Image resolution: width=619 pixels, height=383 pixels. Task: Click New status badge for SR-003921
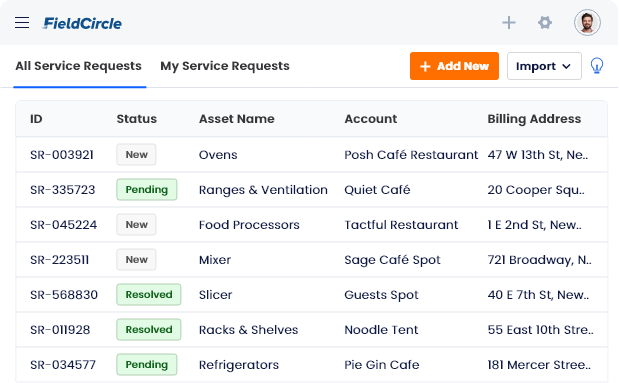136,154
